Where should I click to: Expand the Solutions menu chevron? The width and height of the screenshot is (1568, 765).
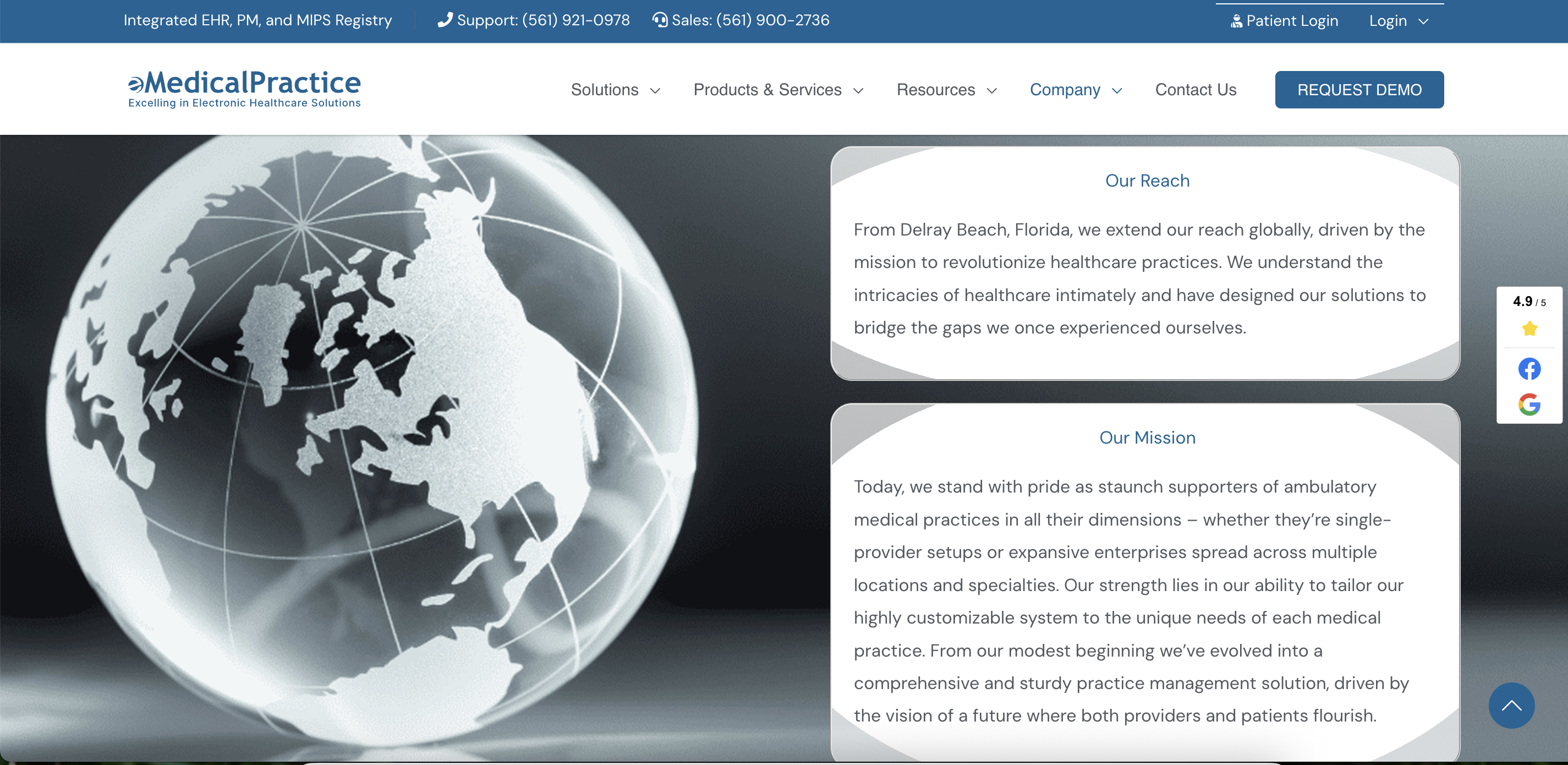[655, 91]
